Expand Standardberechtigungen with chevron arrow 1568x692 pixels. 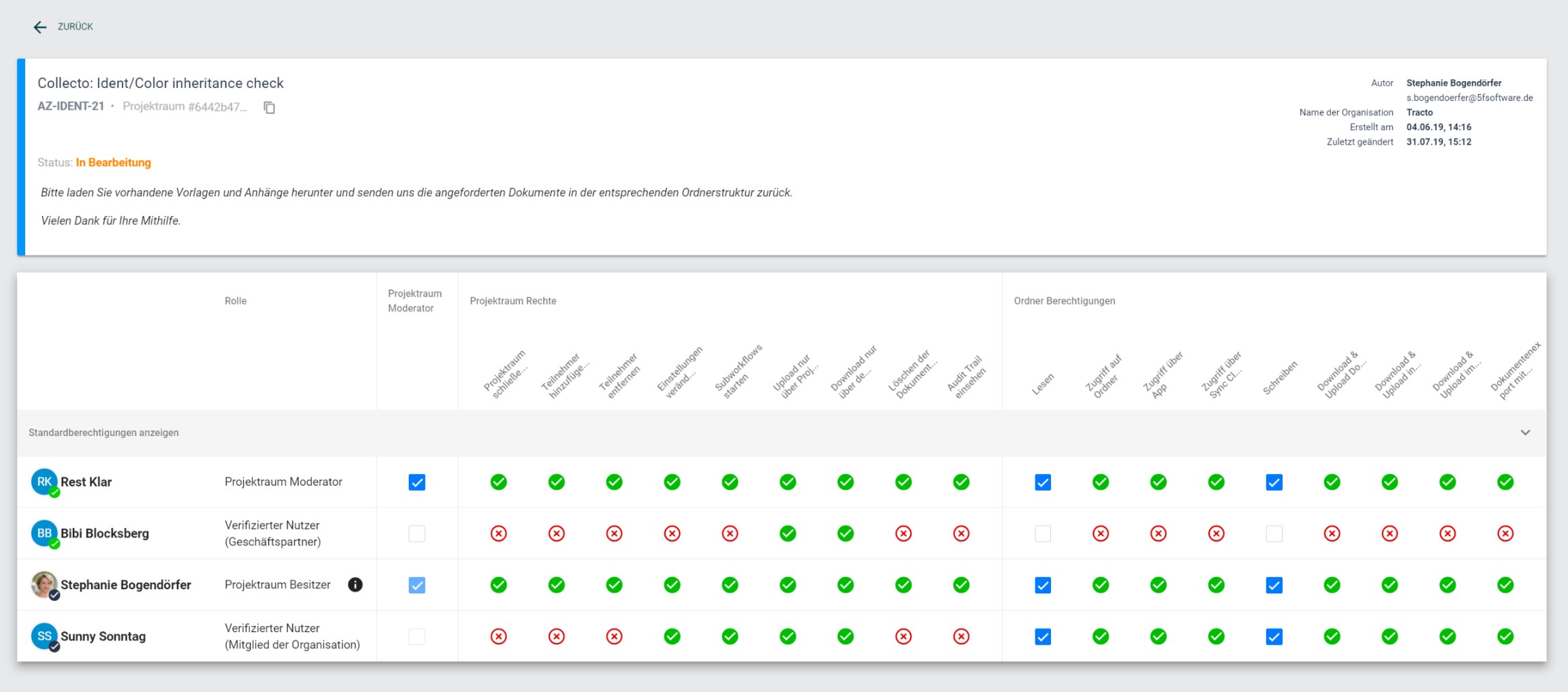point(1525,432)
